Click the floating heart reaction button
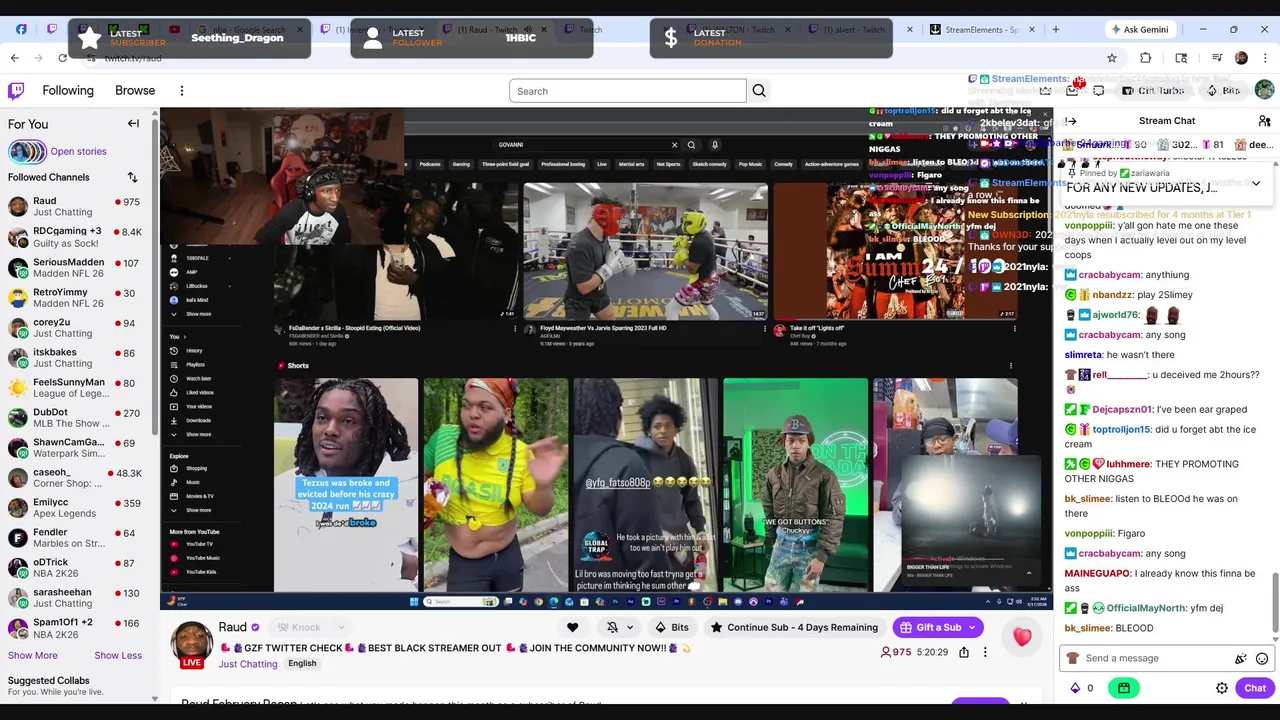 [1022, 637]
